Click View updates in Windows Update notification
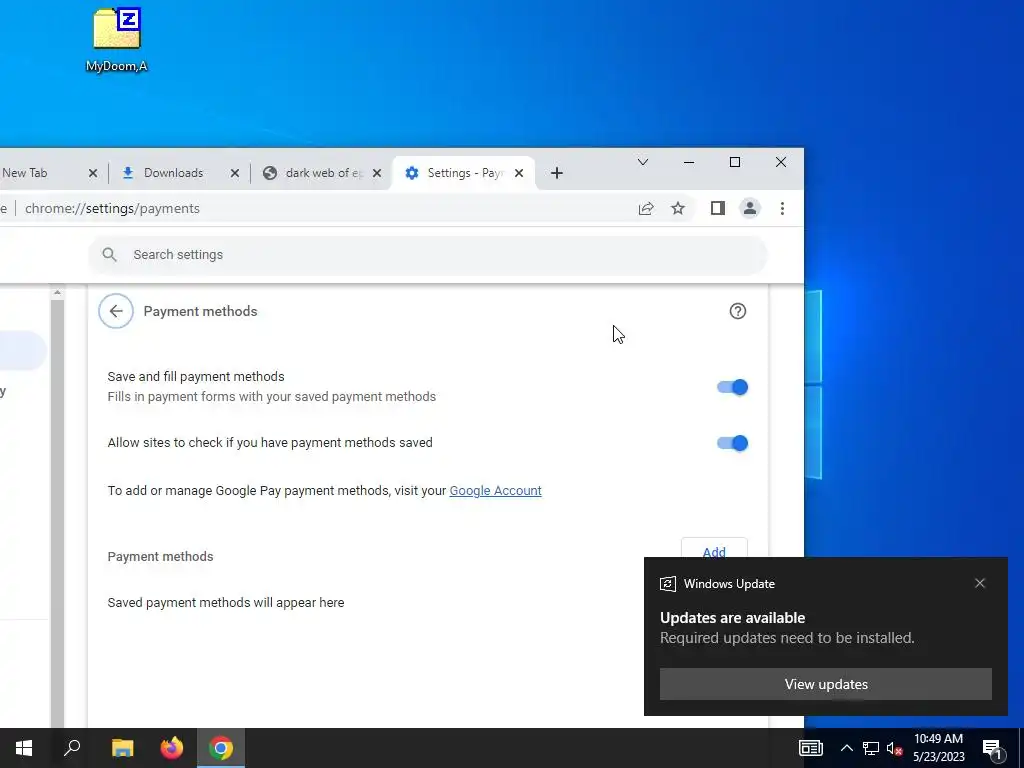The height and width of the screenshot is (768, 1024). tap(825, 684)
